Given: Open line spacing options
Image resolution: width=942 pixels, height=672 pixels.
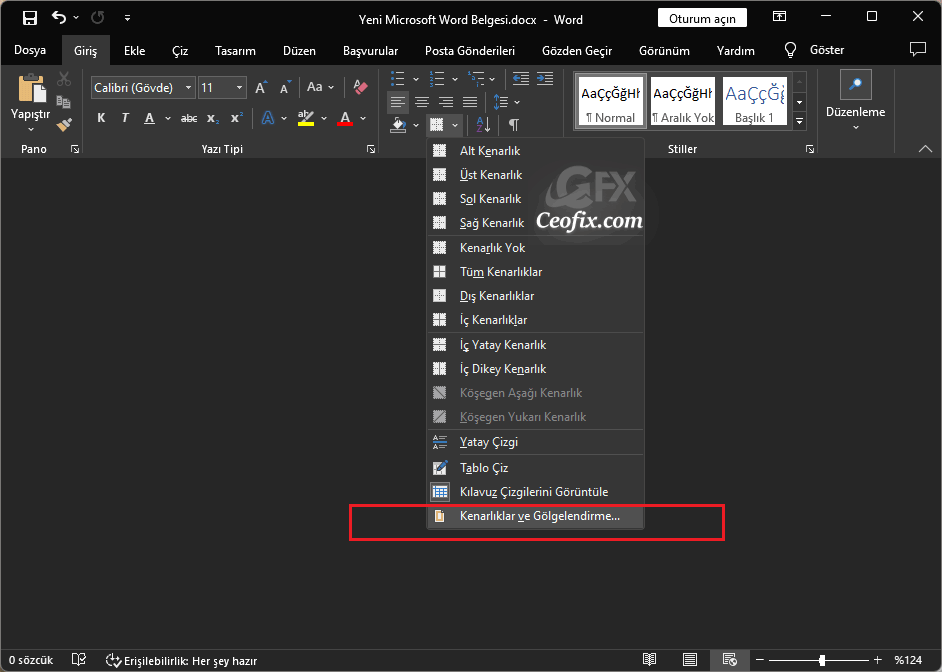Looking at the screenshot, I should click(506, 102).
